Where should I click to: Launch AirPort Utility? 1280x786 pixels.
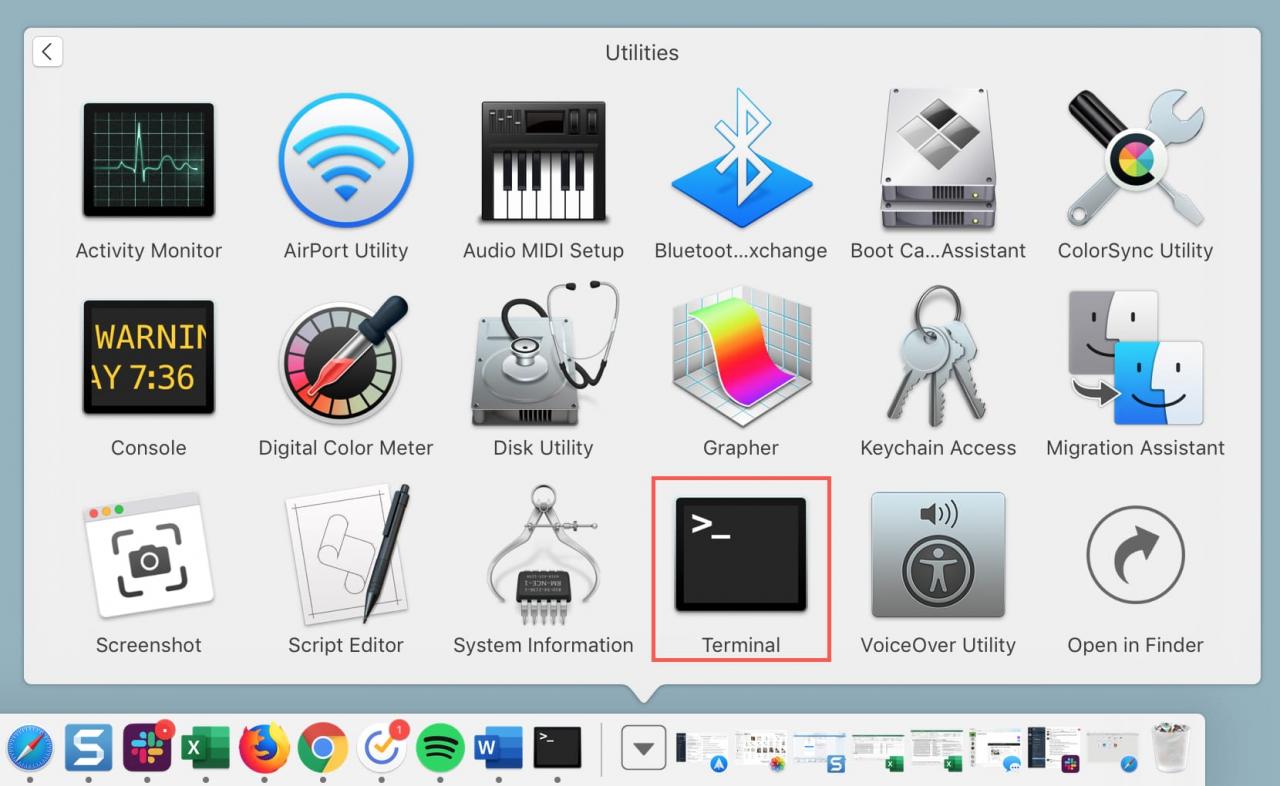pyautogui.click(x=346, y=160)
